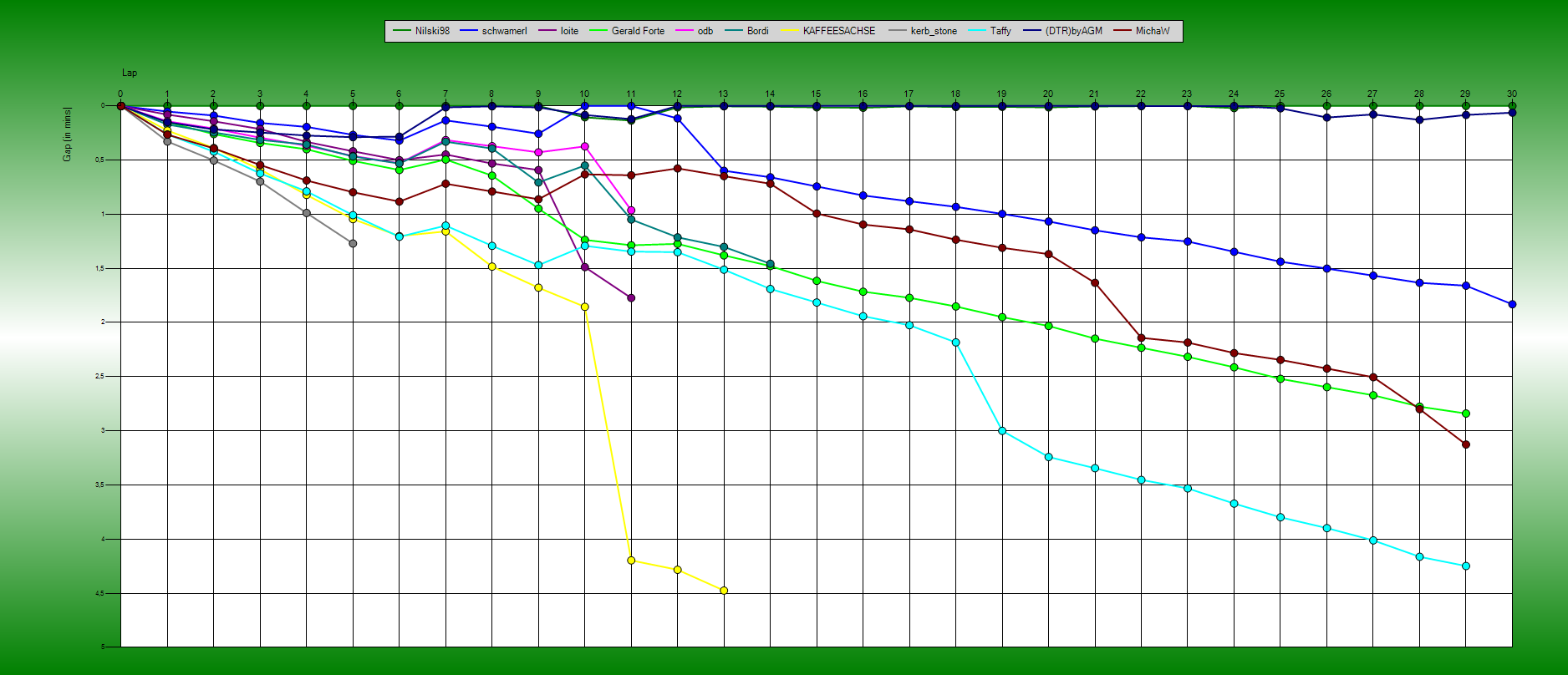Click magenta odb data point at lap 11
The height and width of the screenshot is (675, 1568).
tap(631, 211)
